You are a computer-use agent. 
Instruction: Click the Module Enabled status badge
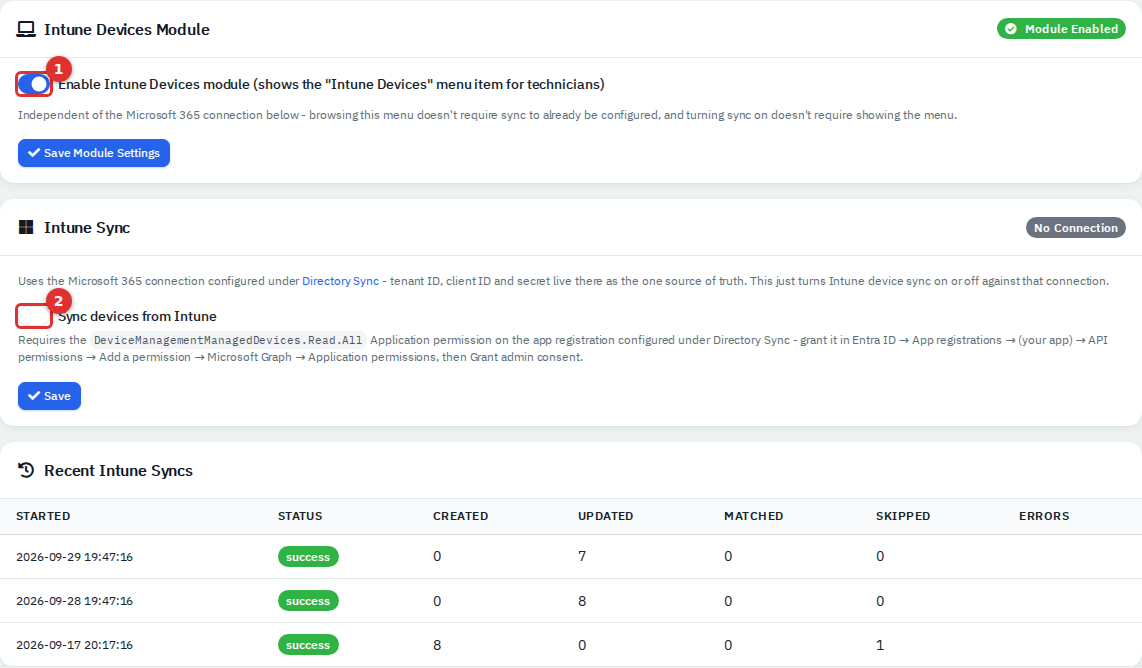click(x=1061, y=29)
